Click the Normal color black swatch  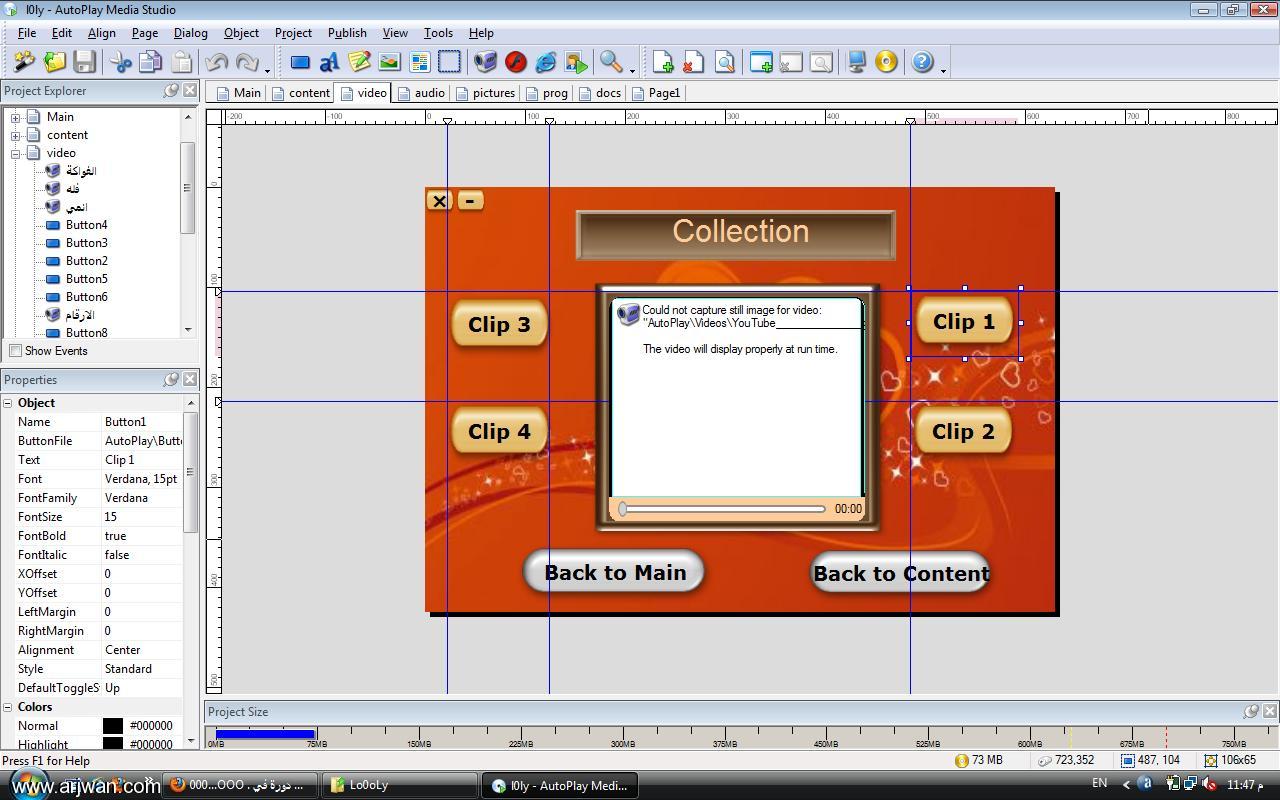pos(113,726)
